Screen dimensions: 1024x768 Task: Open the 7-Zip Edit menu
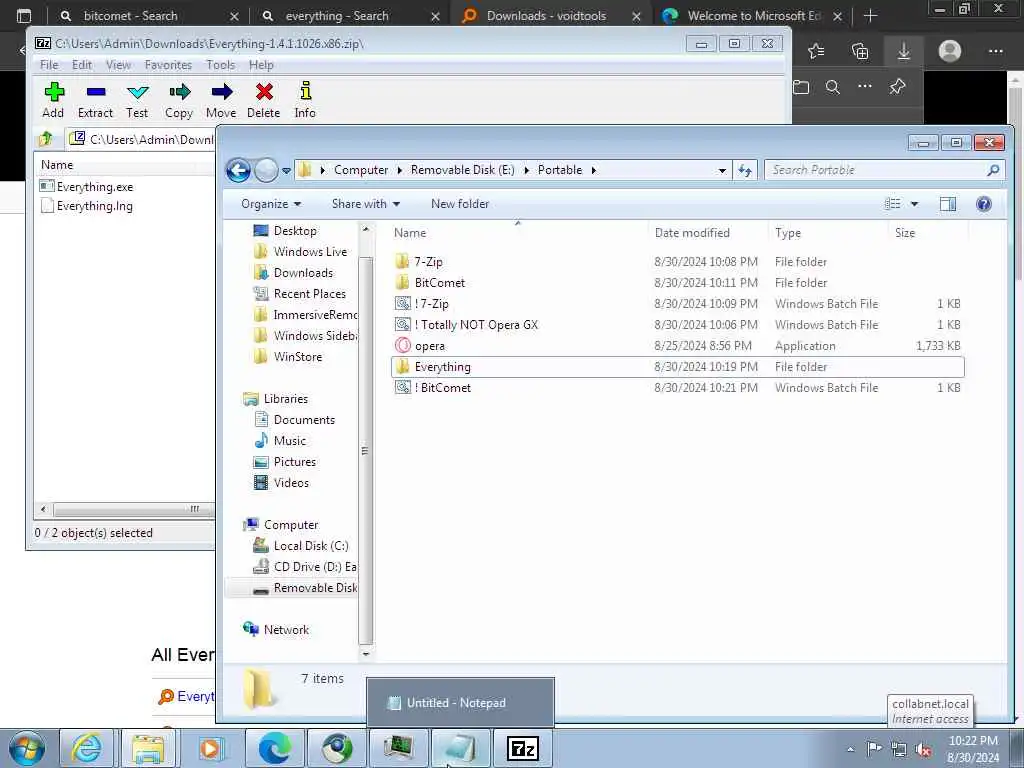tap(82, 65)
